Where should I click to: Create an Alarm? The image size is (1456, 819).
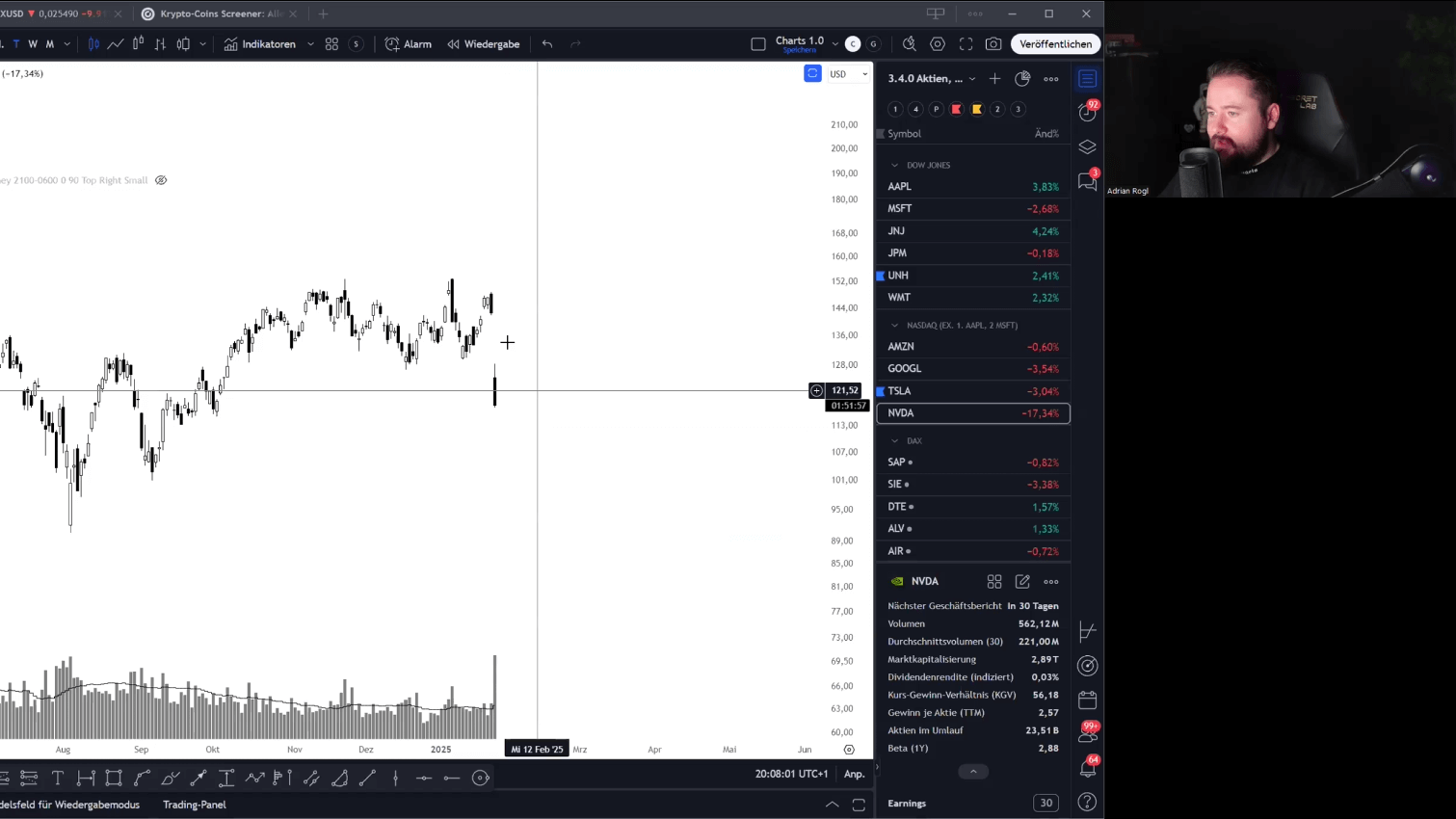point(409,44)
